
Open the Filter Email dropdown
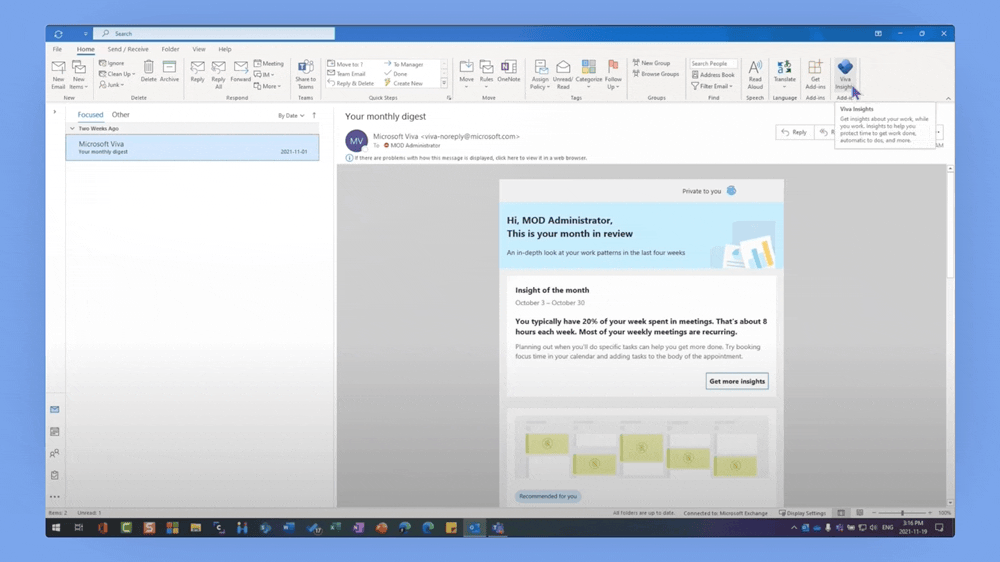[712, 86]
